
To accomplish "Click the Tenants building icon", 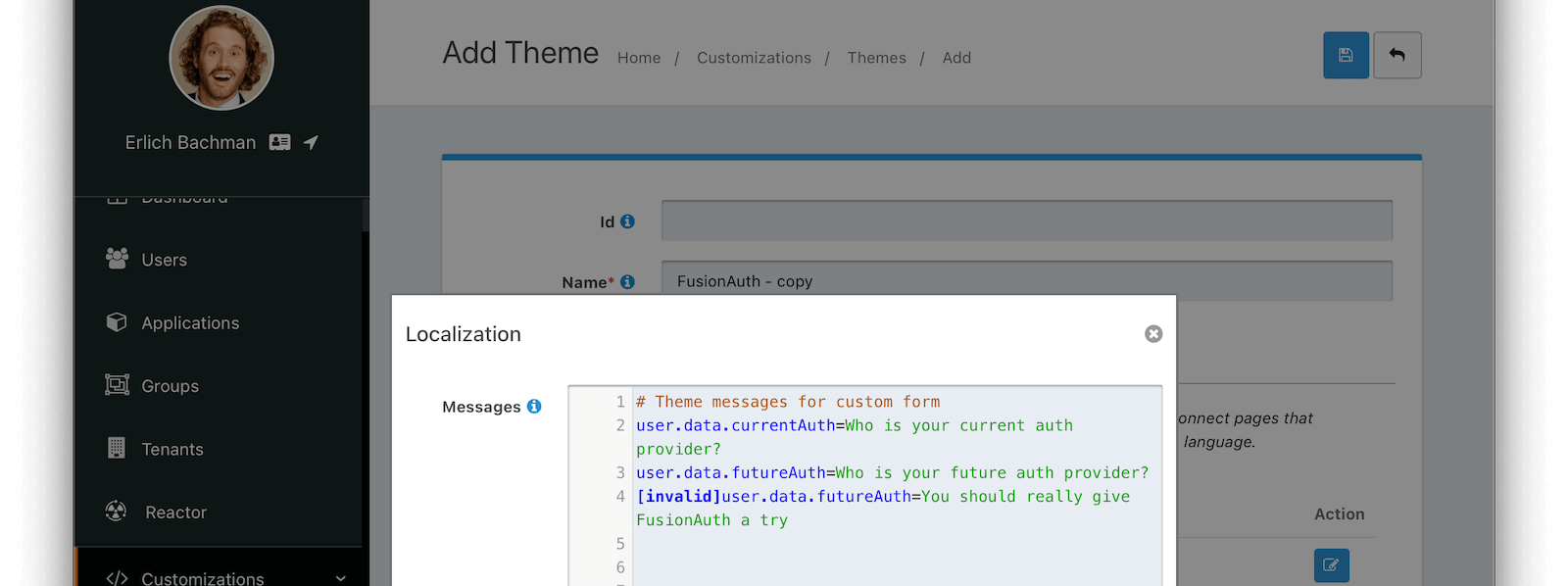I will click(117, 448).
